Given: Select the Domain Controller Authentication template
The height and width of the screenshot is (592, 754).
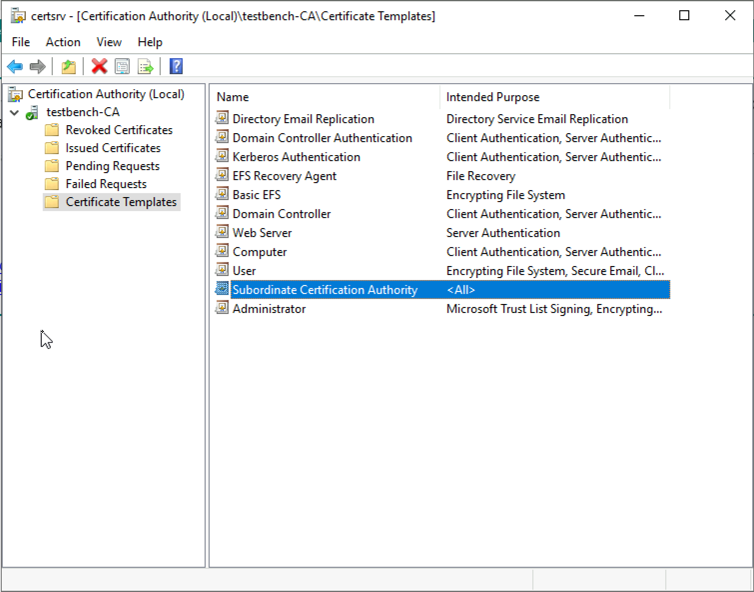Looking at the screenshot, I should [x=322, y=138].
